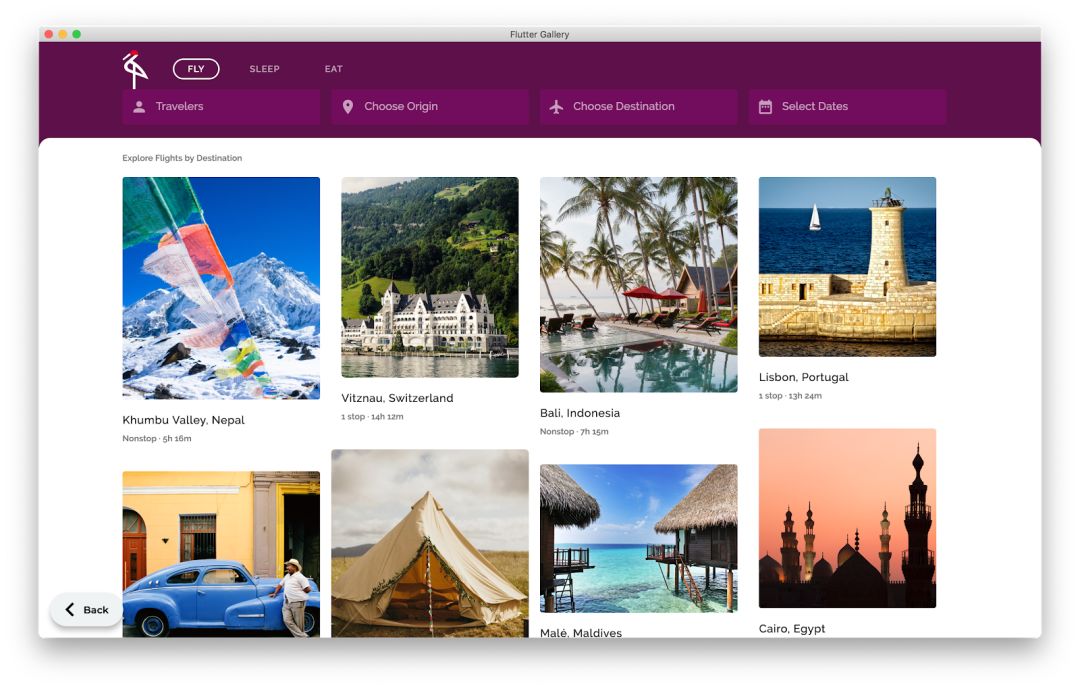The image size is (1080, 689).
Task: Select the Vitznau, Switzerland image
Action: [430, 277]
